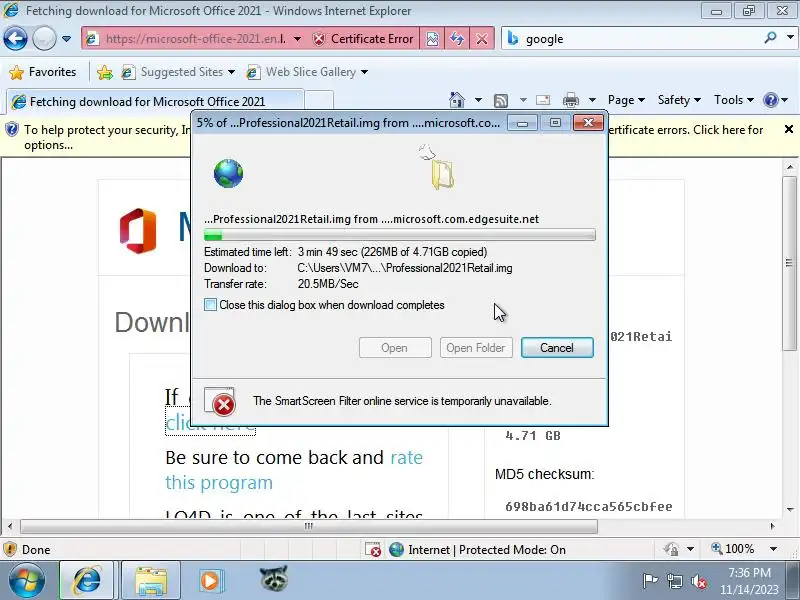The image size is (800, 600).
Task: Expand the zoom dropdown arrow
Action: coord(773,549)
